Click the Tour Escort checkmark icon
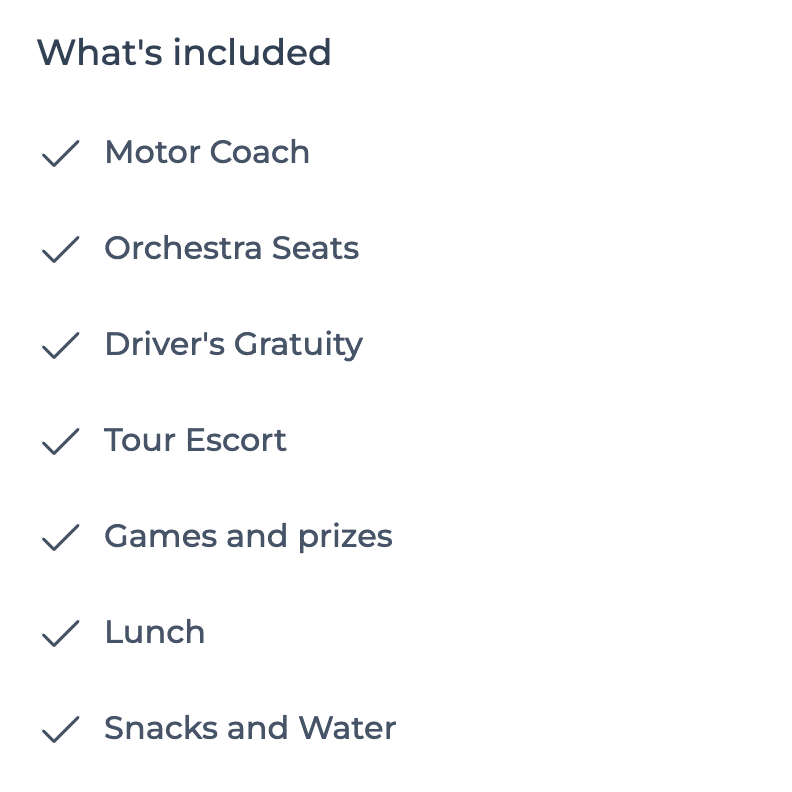The image size is (792, 792). pyautogui.click(x=61, y=441)
